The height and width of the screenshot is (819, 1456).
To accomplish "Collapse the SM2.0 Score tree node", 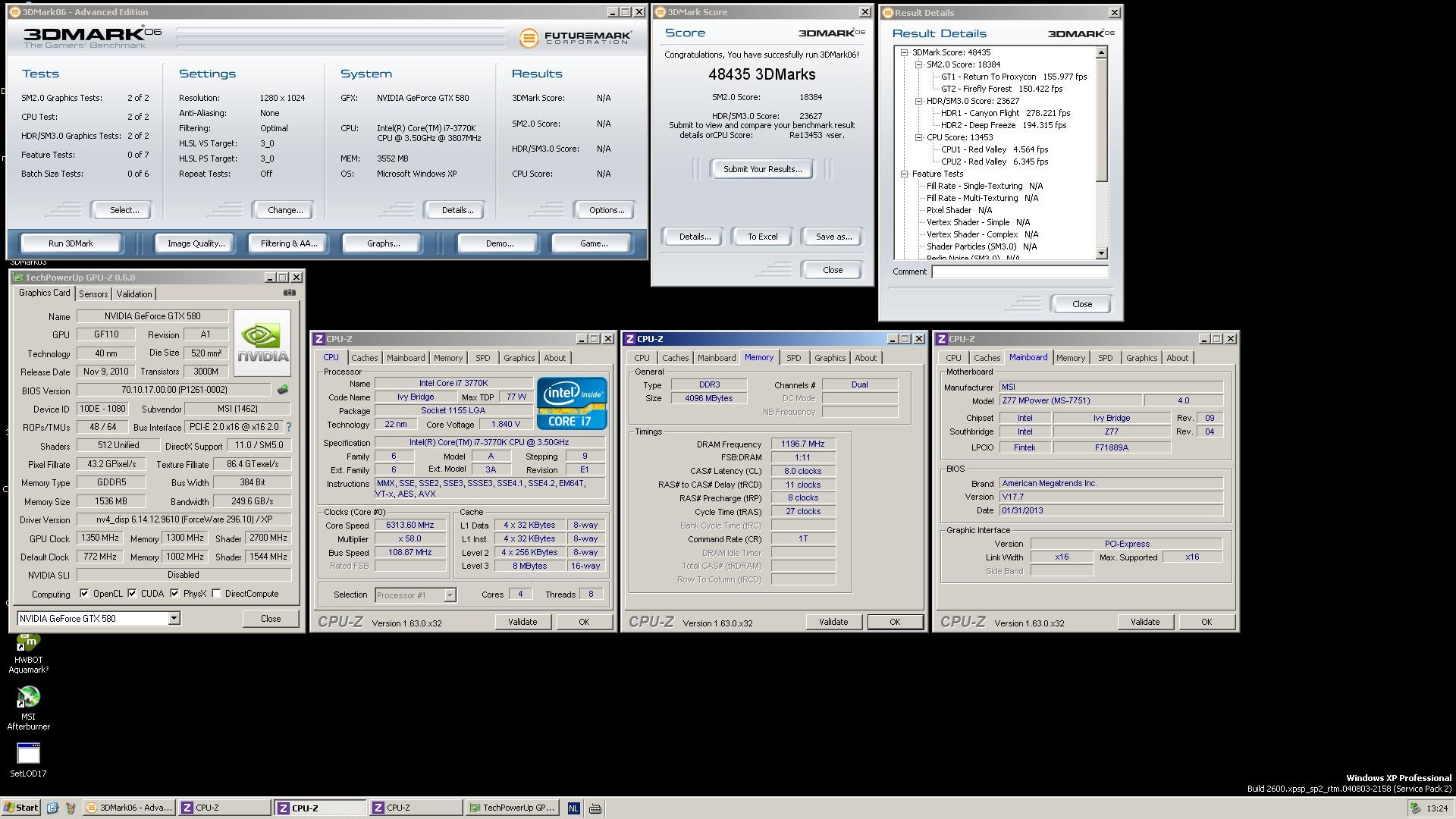I will [918, 64].
